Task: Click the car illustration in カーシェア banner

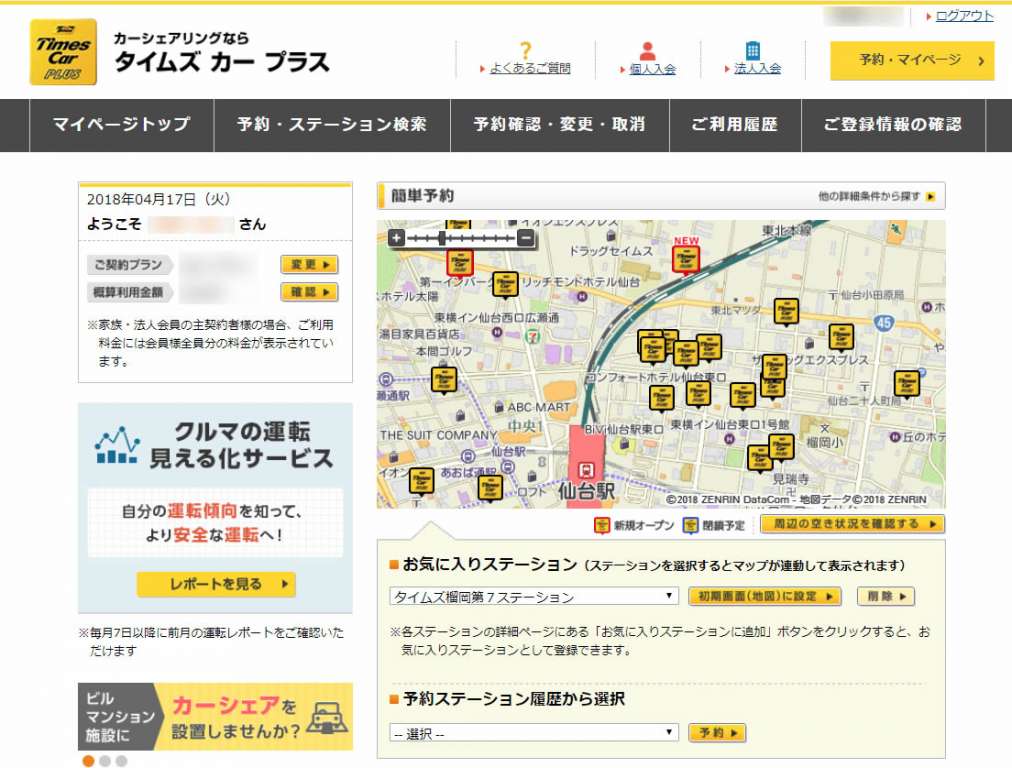Action: click(x=328, y=718)
